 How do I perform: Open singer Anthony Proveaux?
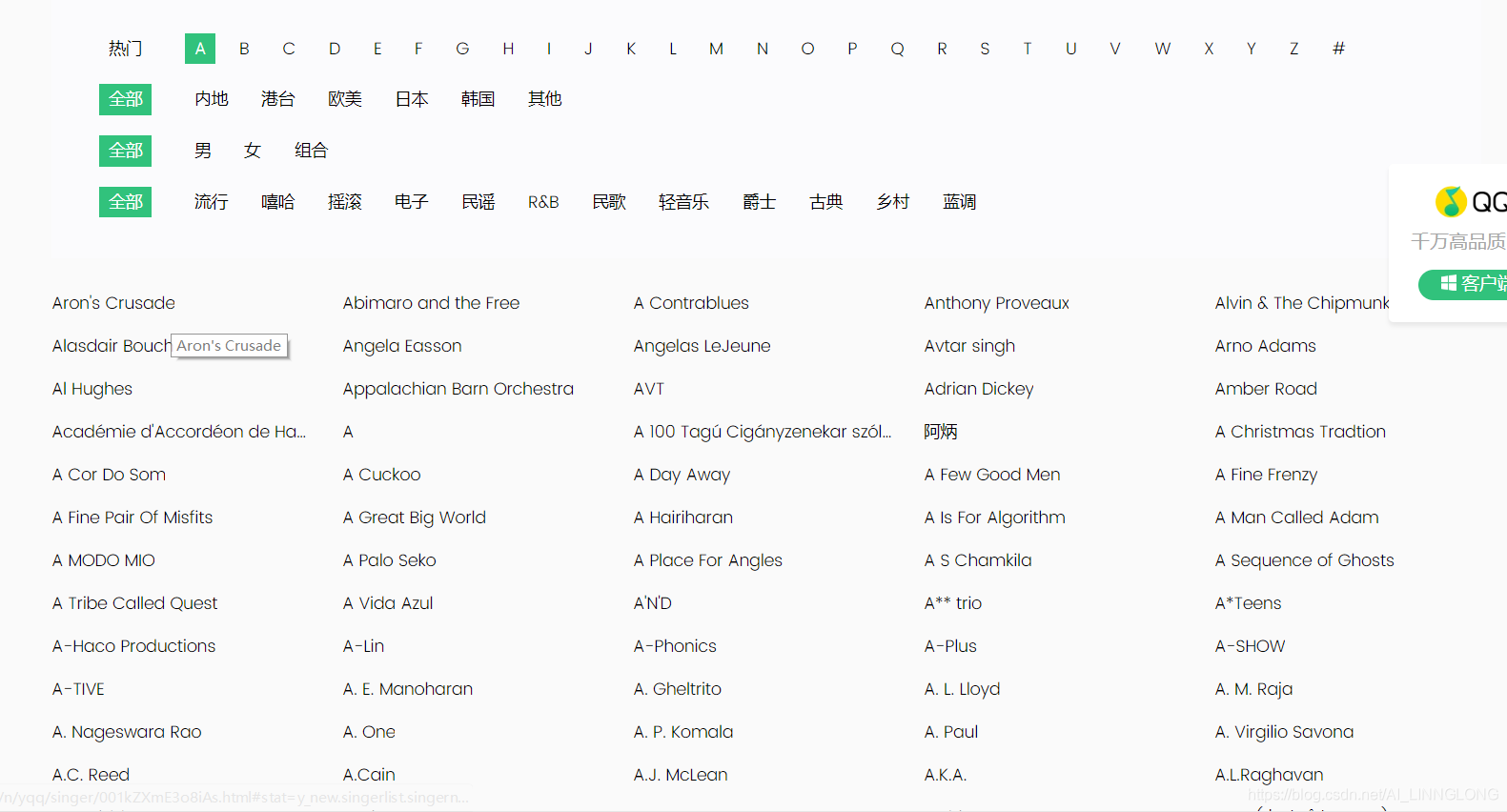point(996,303)
